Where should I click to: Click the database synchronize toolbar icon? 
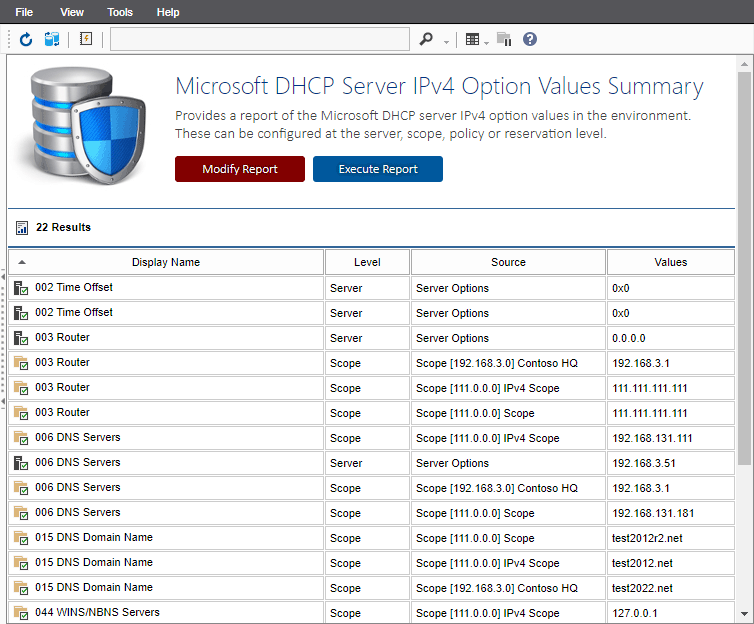point(52,39)
